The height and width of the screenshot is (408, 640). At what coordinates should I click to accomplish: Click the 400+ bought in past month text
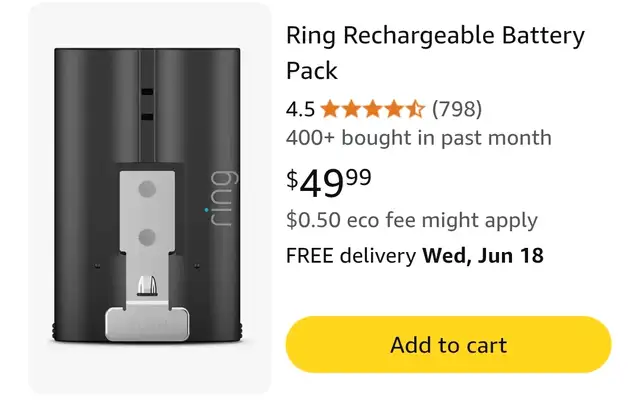click(419, 138)
